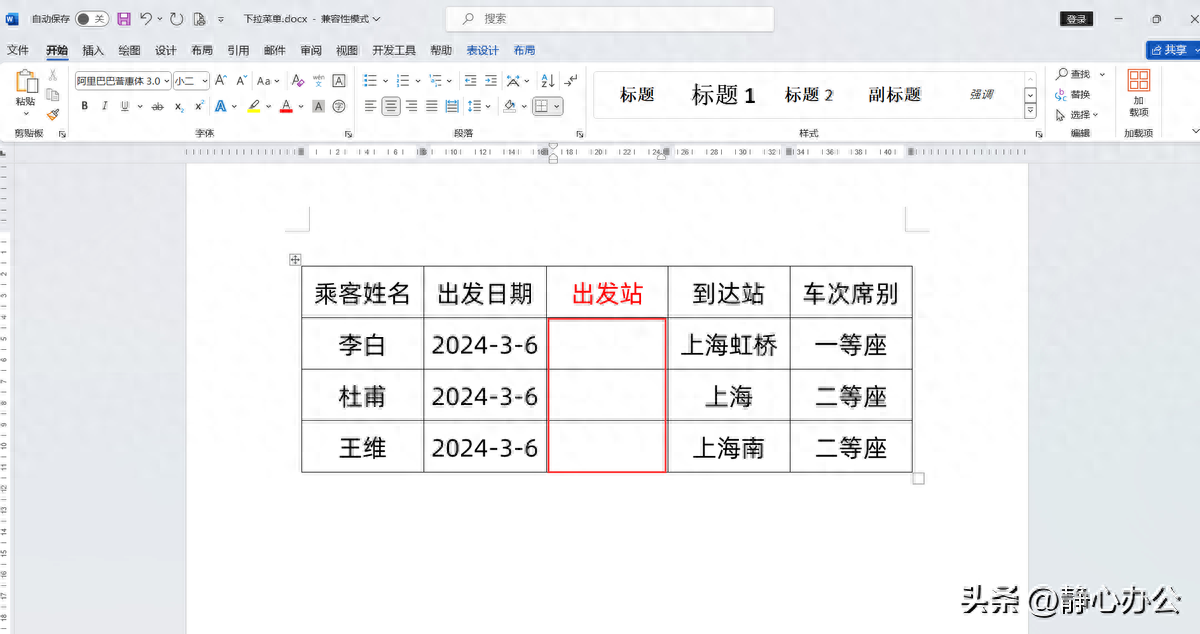Click the character shading icon
This screenshot has height=634, width=1200.
[x=318, y=106]
